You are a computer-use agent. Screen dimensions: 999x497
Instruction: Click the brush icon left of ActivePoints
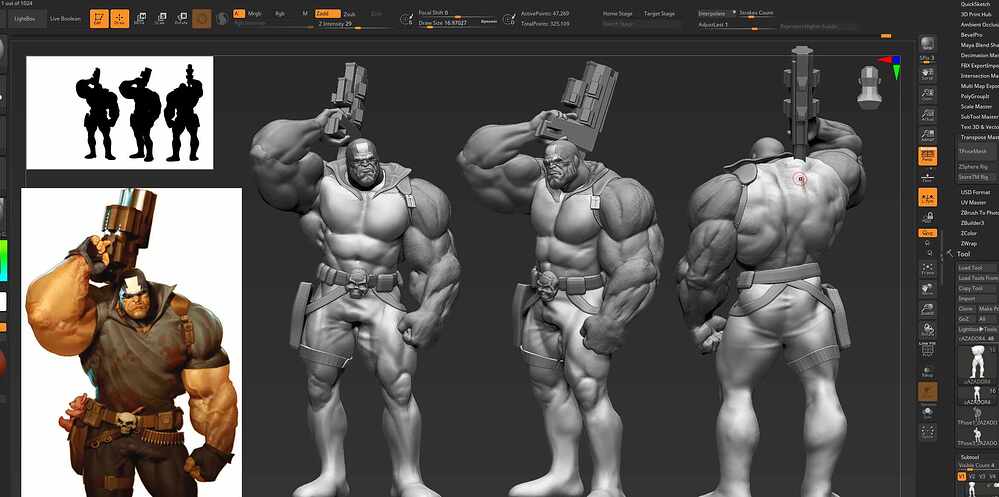[508, 20]
